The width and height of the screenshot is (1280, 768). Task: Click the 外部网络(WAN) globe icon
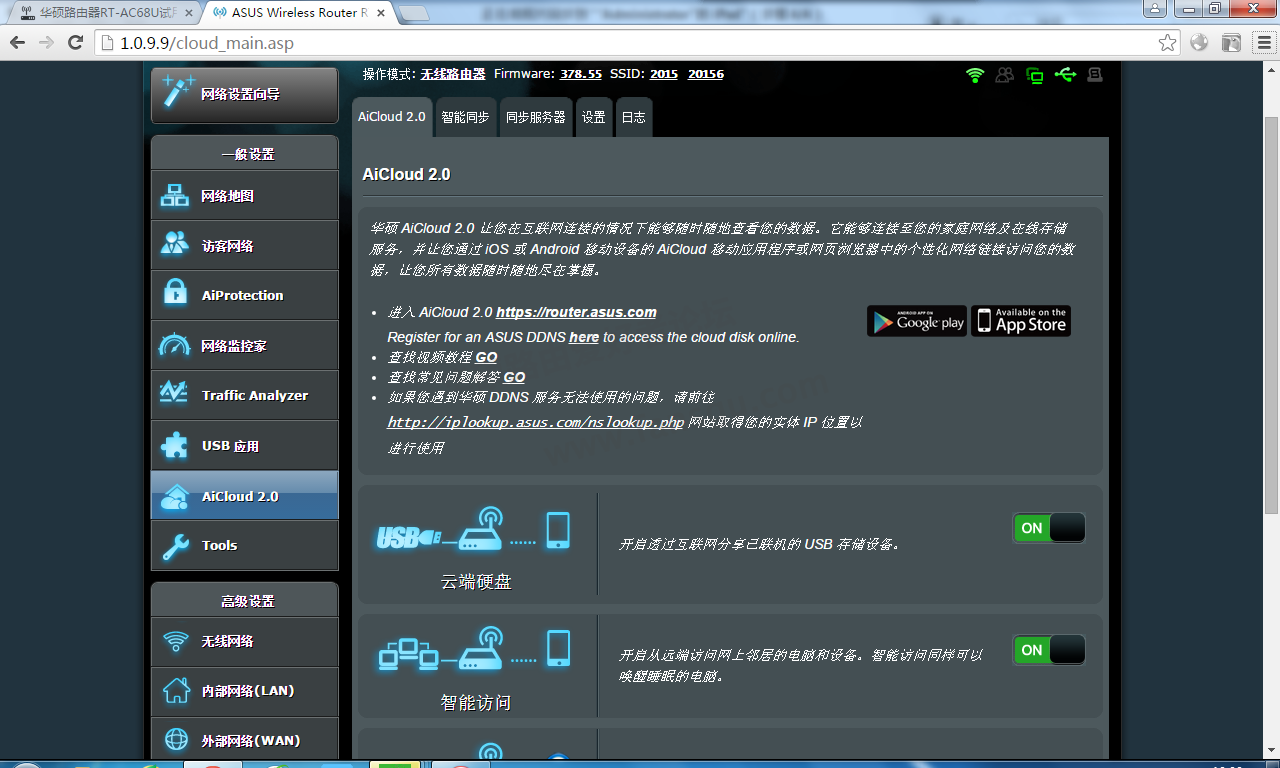click(176, 741)
